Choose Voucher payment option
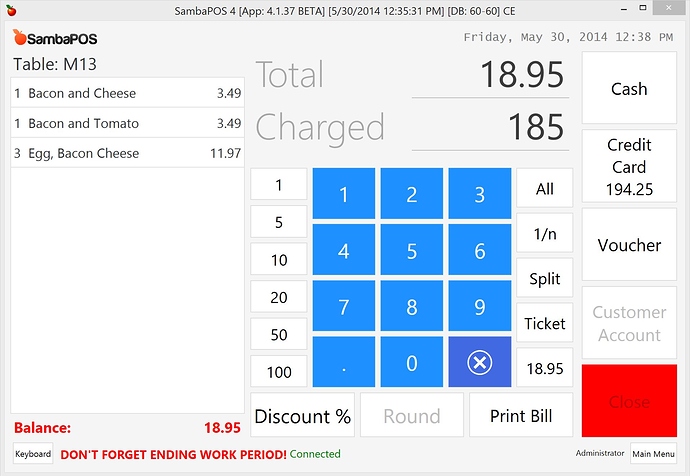690x476 pixels. pyautogui.click(x=629, y=245)
